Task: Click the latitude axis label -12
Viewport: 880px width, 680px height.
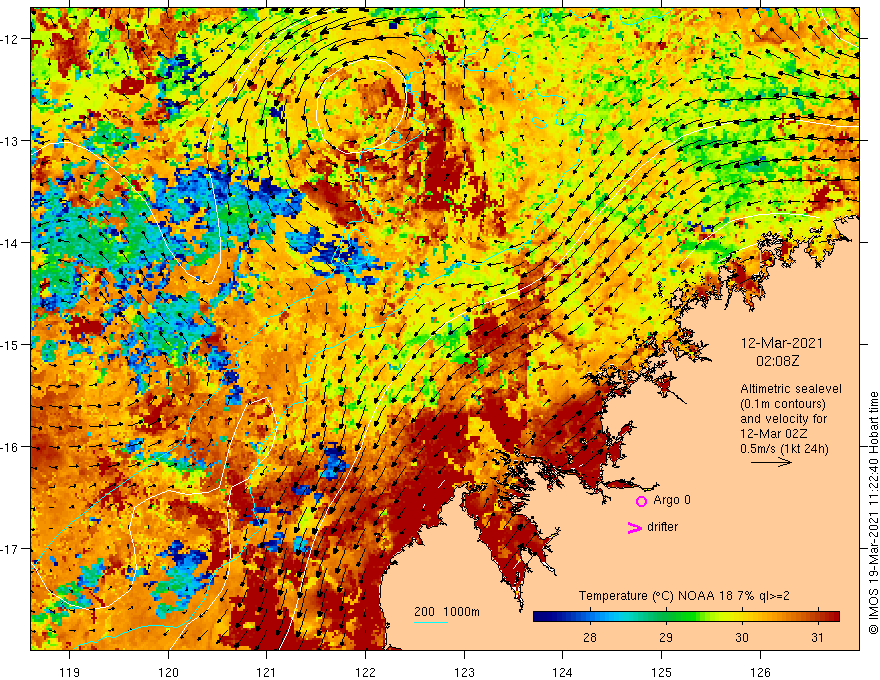Action: (x=12, y=39)
